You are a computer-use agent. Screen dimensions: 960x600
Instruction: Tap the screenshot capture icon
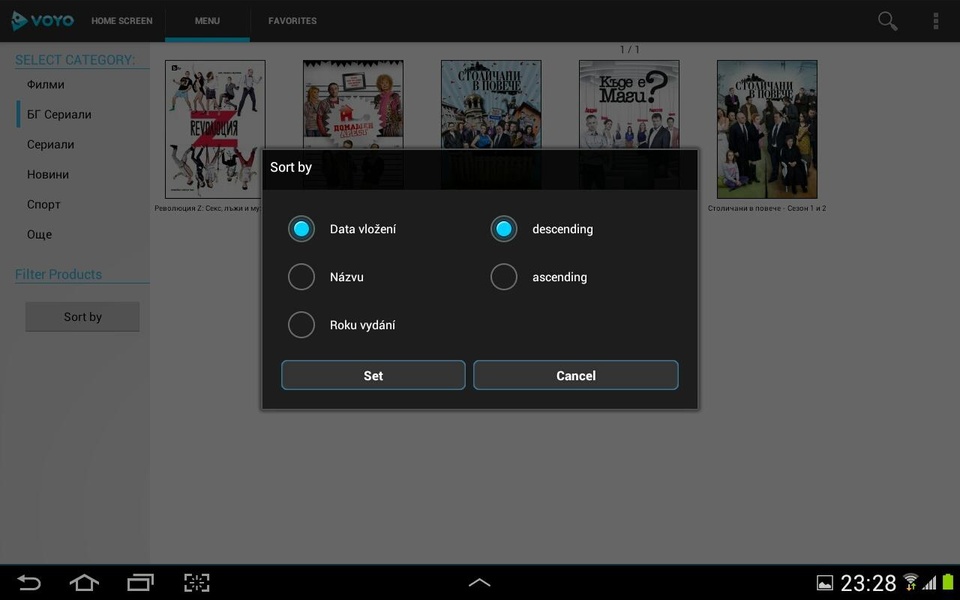197,582
